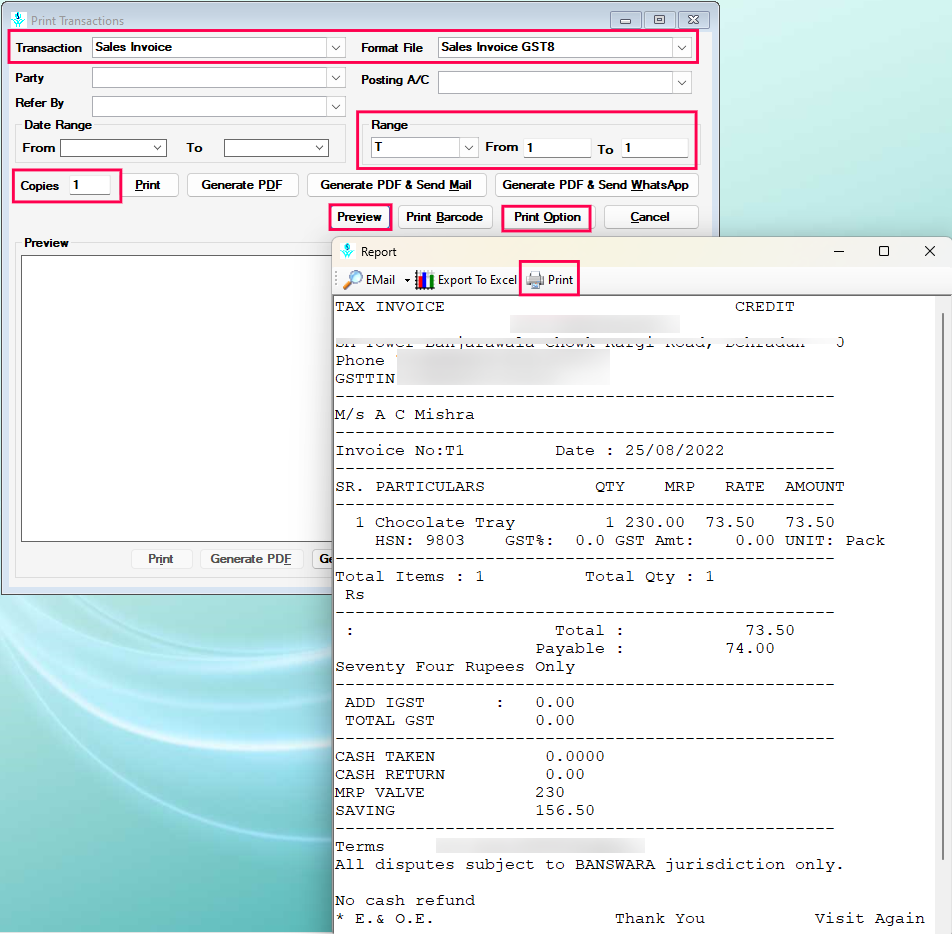Click the Print Transactions window app icon
Viewport: 952px width, 934px height.
(18, 20)
